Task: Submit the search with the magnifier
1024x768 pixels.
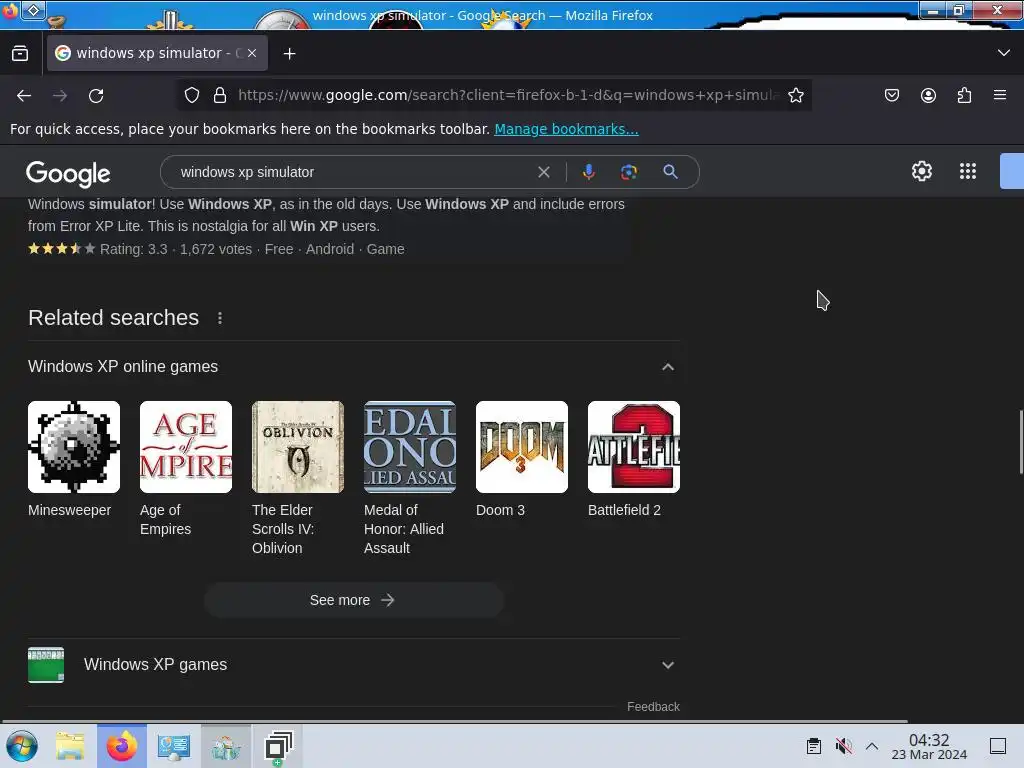Action: [670, 172]
